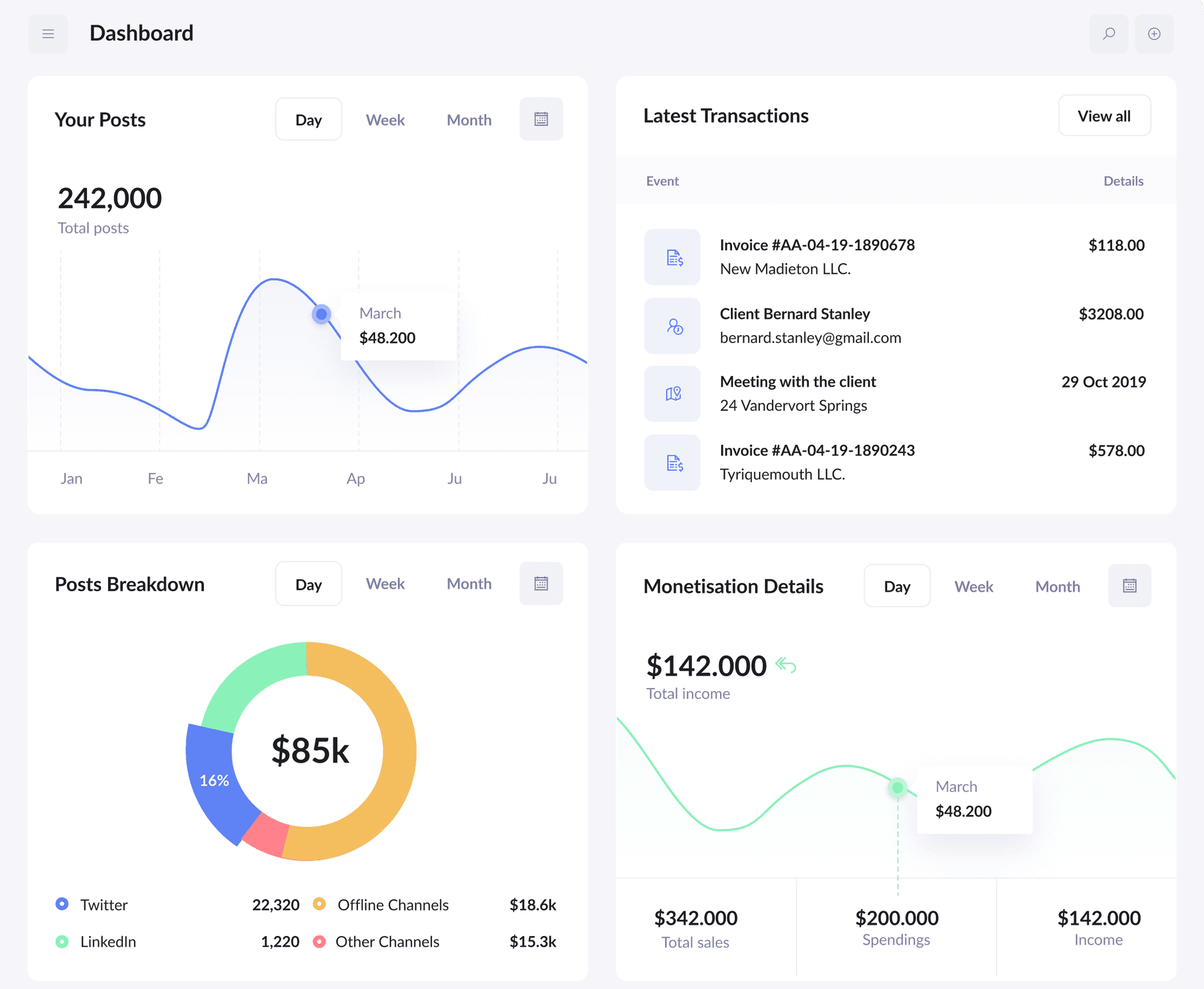1204x989 pixels.
Task: Open the calendar picker in Your Posts panel
Action: point(540,119)
